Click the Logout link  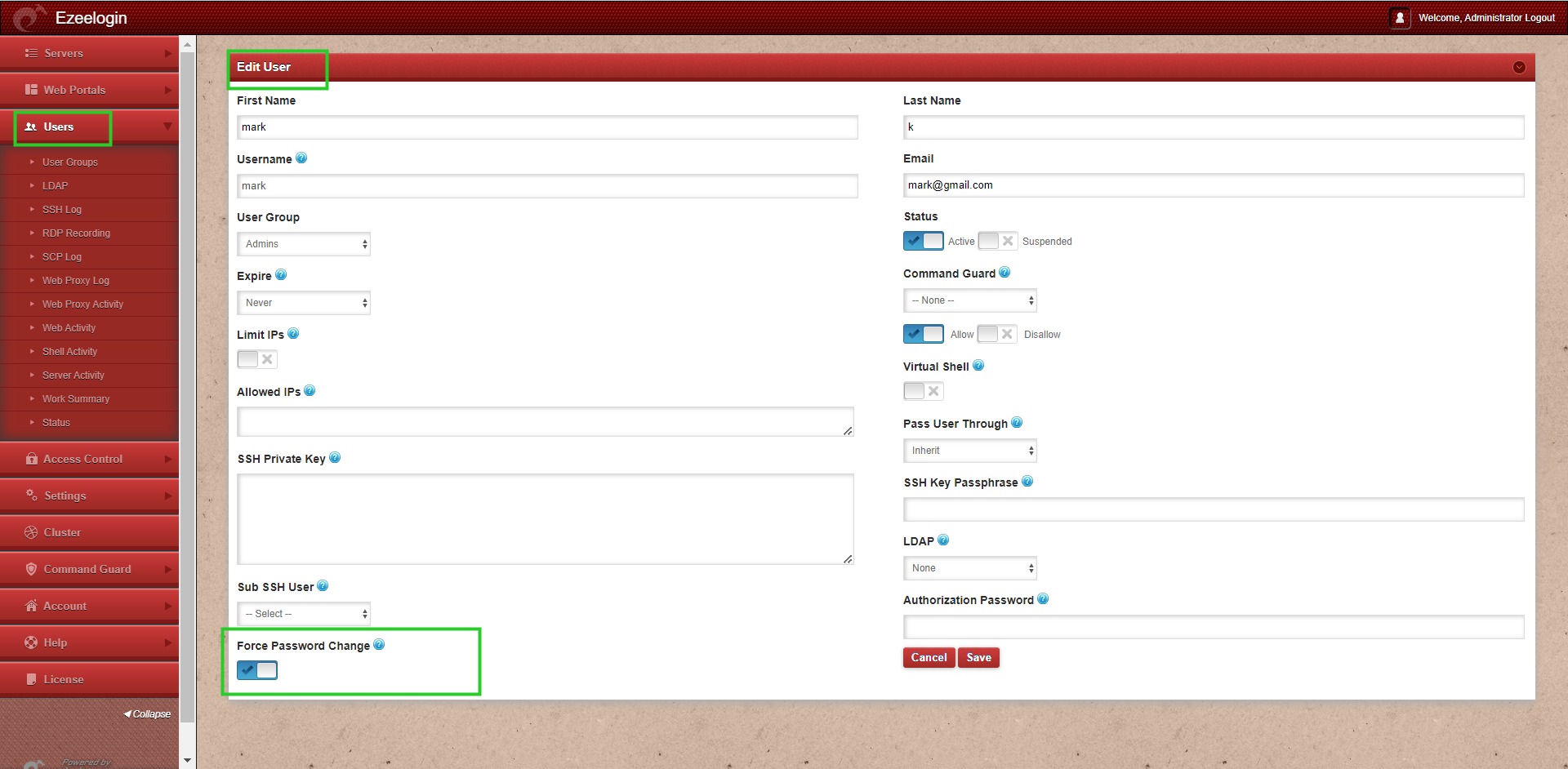point(1539,18)
